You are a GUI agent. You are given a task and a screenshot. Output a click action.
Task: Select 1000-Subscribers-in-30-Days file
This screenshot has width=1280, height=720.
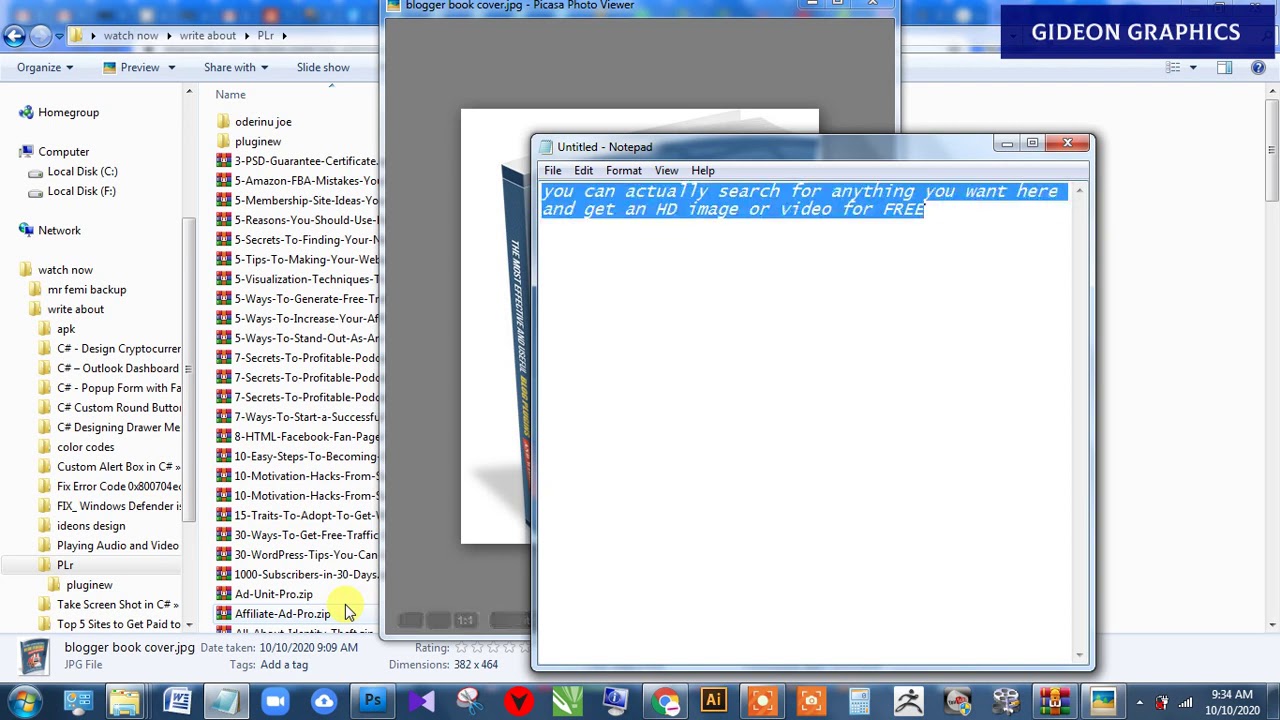coord(305,575)
